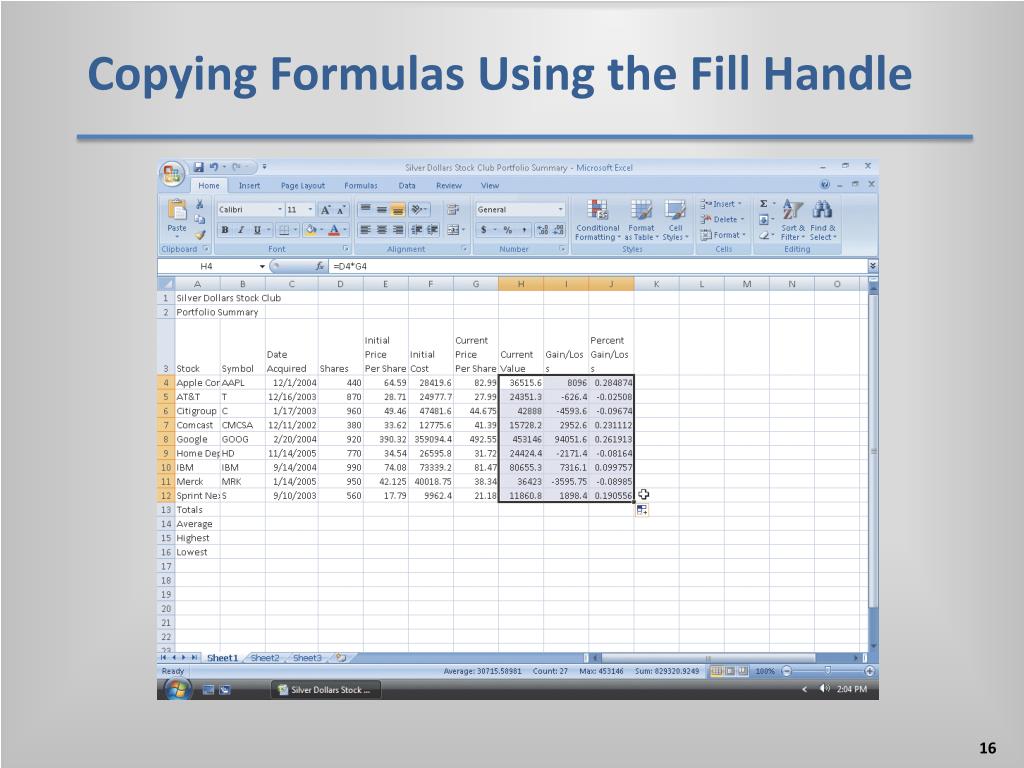Click the Font Color A swatch
Image resolution: width=1024 pixels, height=768 pixels.
tap(334, 230)
